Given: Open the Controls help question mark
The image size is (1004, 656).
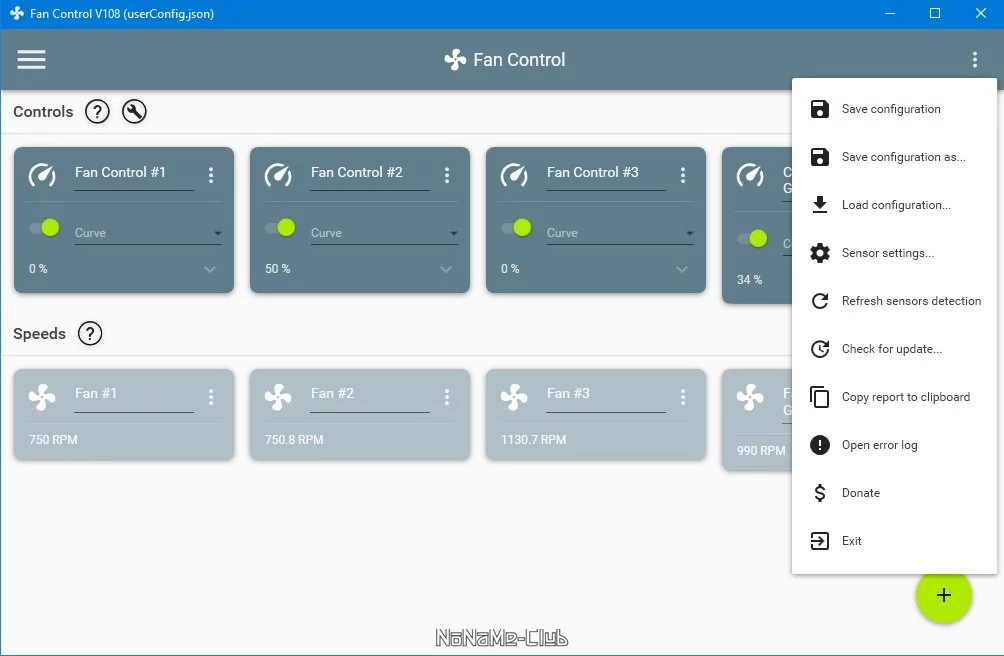Looking at the screenshot, I should [x=97, y=112].
